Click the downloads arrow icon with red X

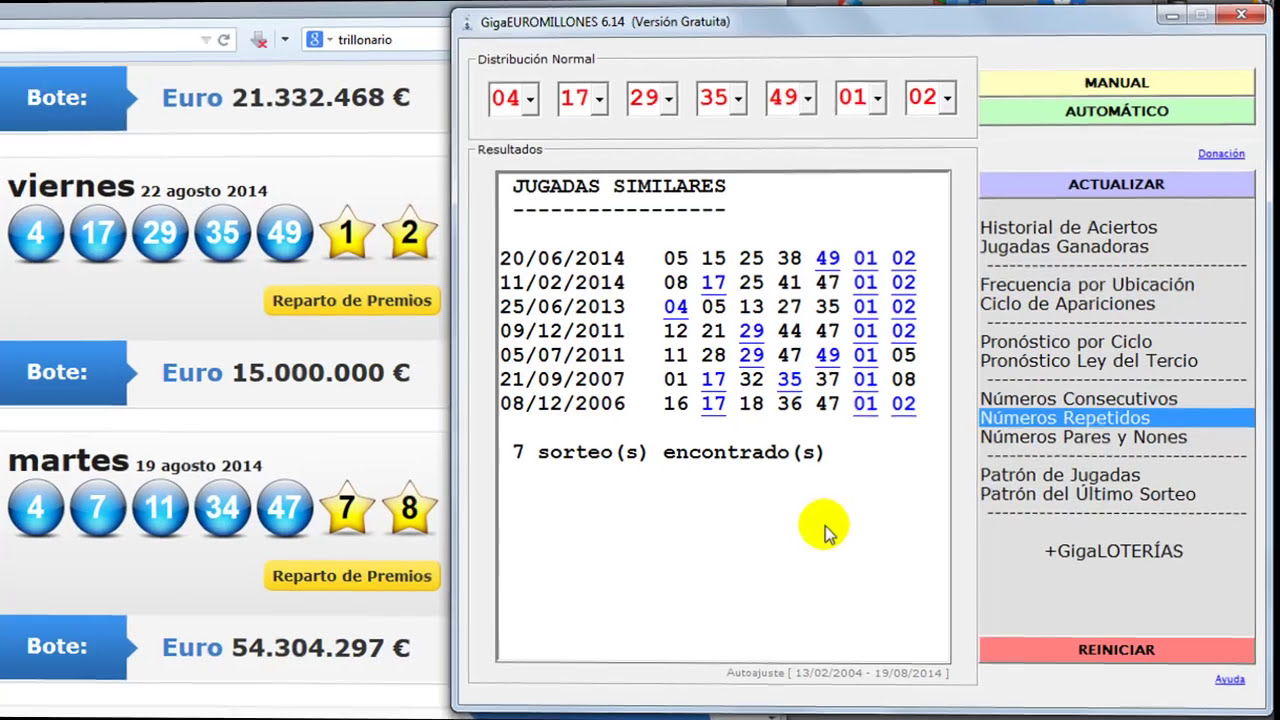point(259,40)
